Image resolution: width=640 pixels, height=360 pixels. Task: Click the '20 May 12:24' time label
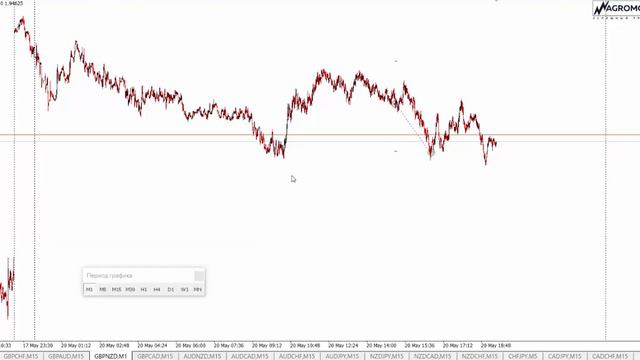click(343, 346)
